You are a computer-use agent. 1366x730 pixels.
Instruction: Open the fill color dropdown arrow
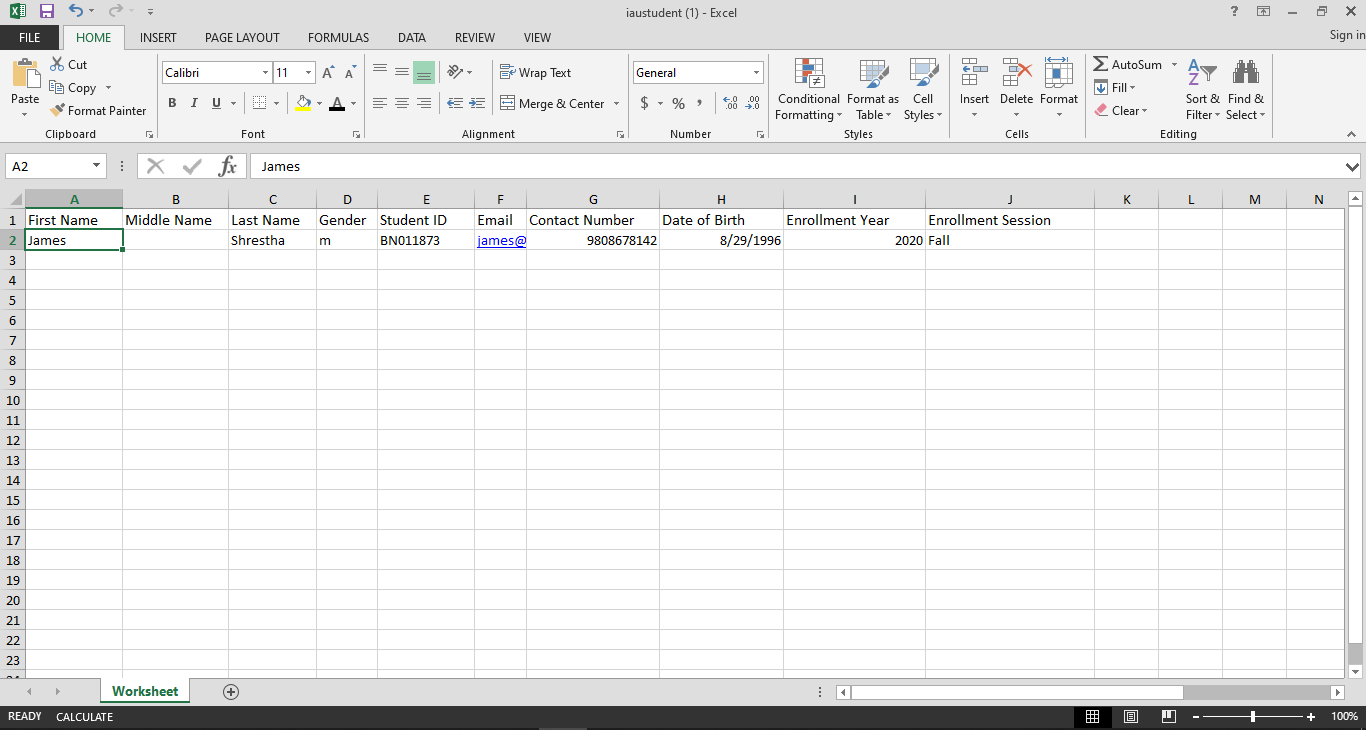pyautogui.click(x=319, y=103)
